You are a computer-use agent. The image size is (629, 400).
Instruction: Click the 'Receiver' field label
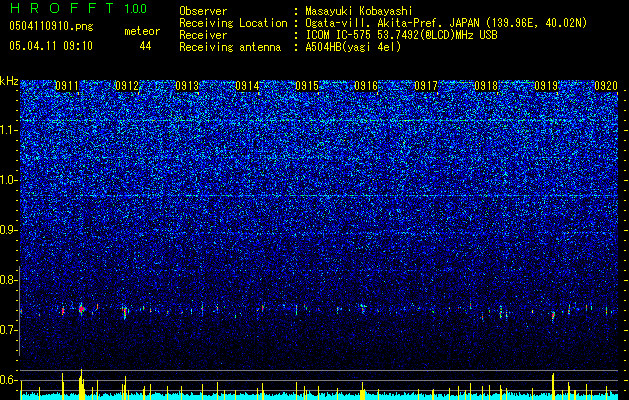coord(203,35)
